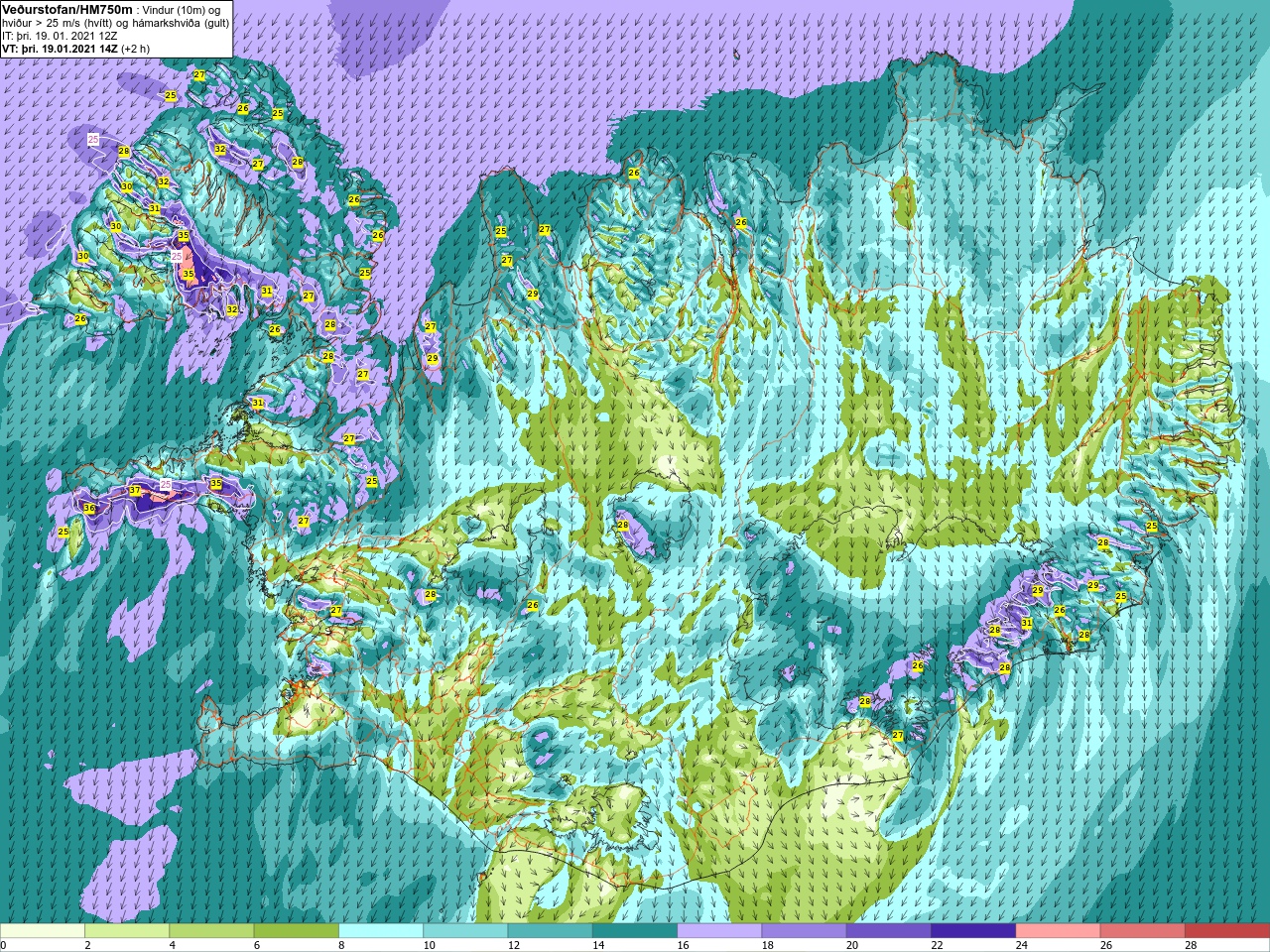Click the 2–4 m/s light green legend swatch
Viewport: 1270px width, 952px height.
[x=127, y=931]
